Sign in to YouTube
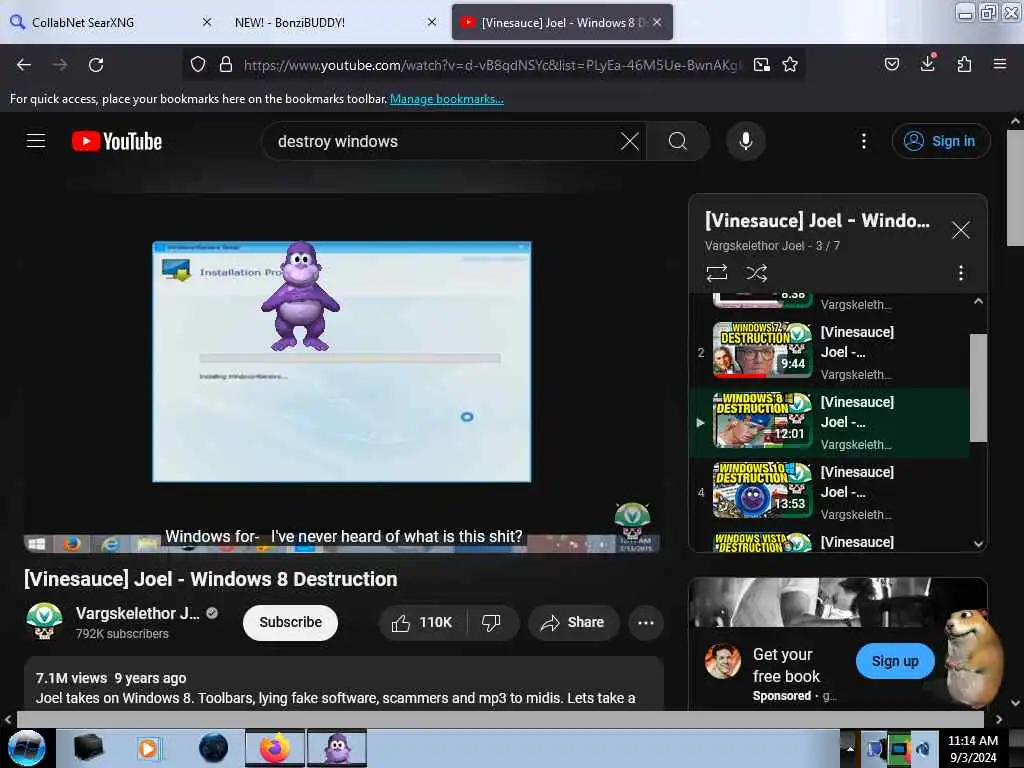The width and height of the screenshot is (1024, 768). pyautogui.click(x=940, y=141)
